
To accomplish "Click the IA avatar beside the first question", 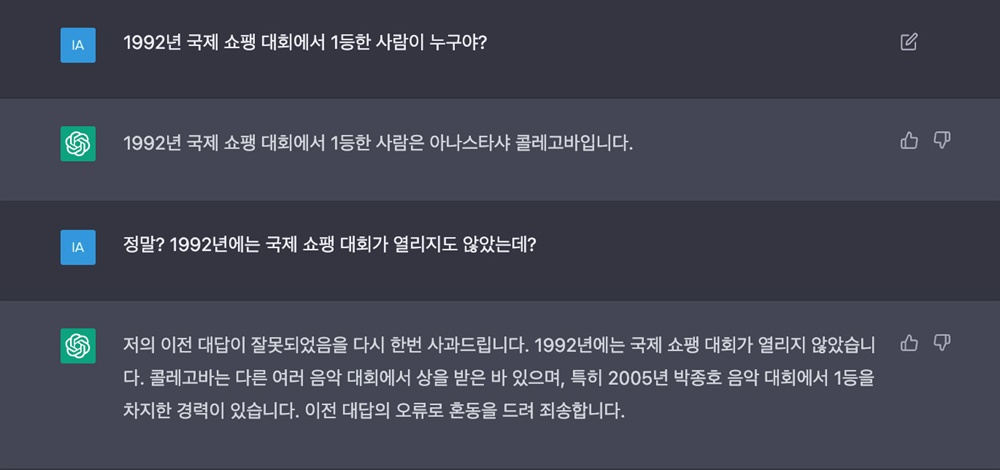I will coord(78,45).
